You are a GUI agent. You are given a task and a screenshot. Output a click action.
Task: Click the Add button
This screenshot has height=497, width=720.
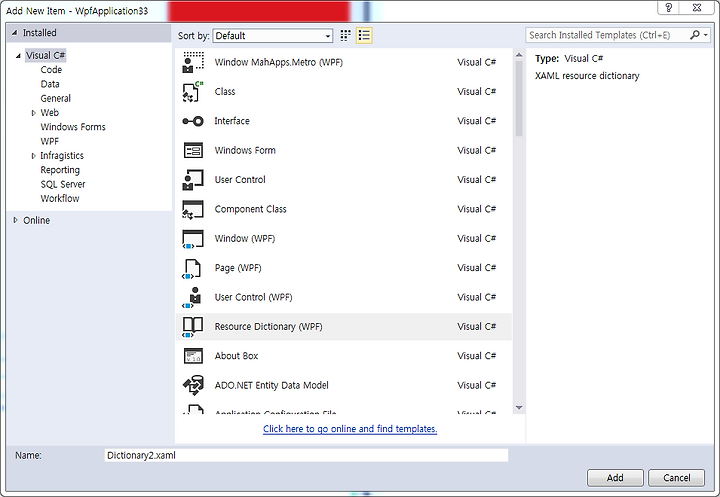(x=615, y=478)
